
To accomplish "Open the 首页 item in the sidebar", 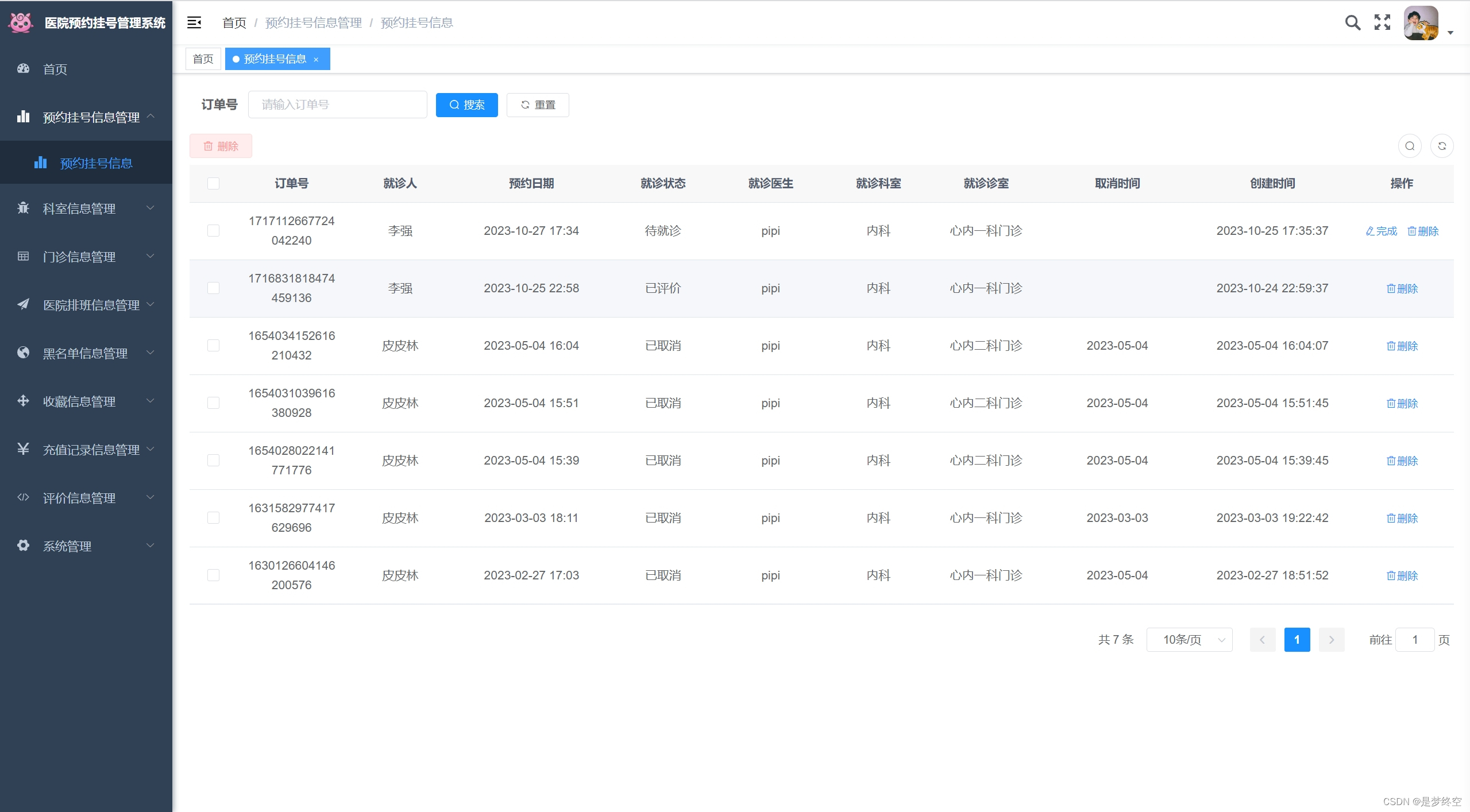I will (x=86, y=68).
